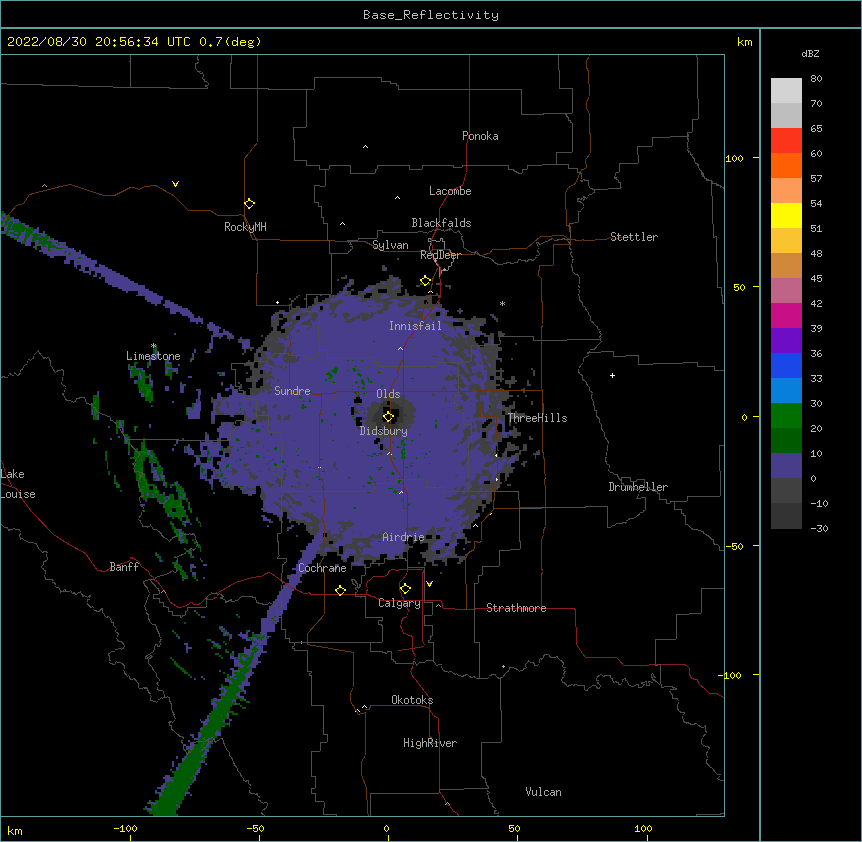Select the violet 36-39 dBZ swatch
862x842 pixels.
pyautogui.click(x=786, y=341)
